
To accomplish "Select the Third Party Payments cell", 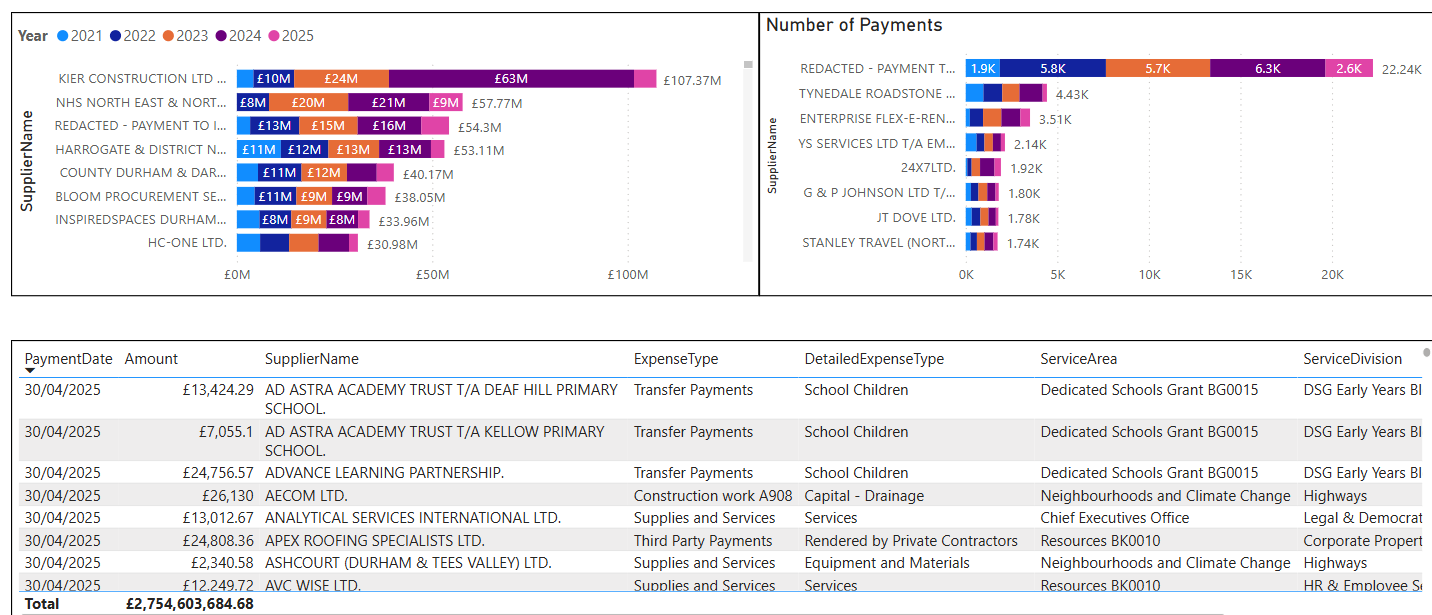I will point(703,540).
